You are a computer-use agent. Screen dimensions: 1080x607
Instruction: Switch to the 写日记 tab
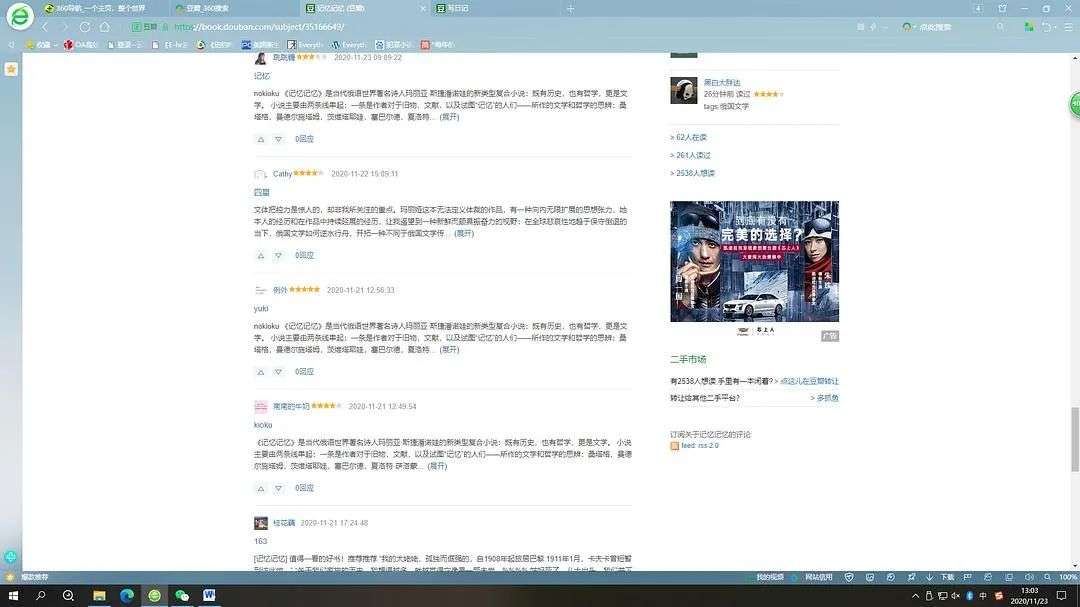456,8
